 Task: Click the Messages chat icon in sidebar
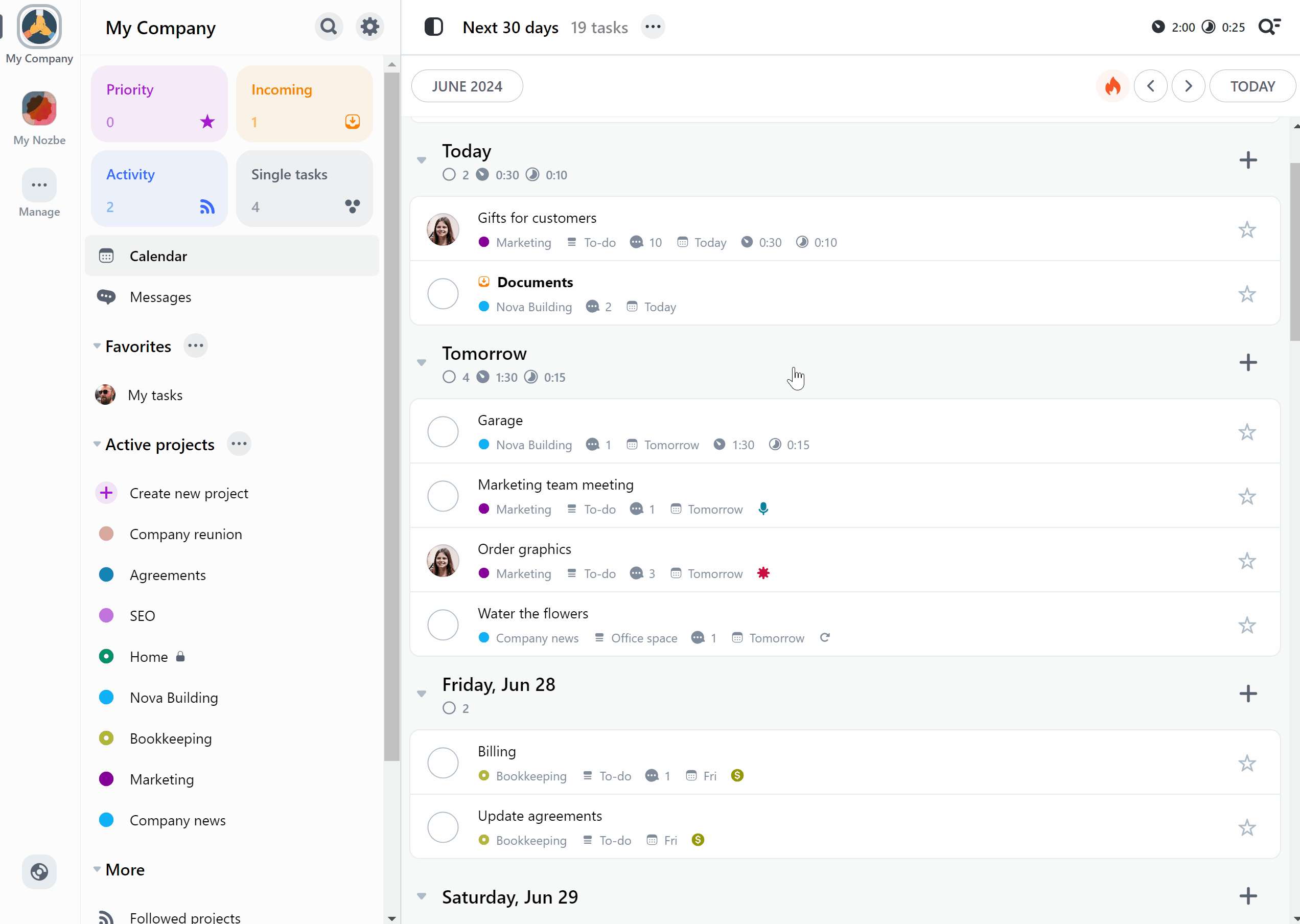[107, 297]
